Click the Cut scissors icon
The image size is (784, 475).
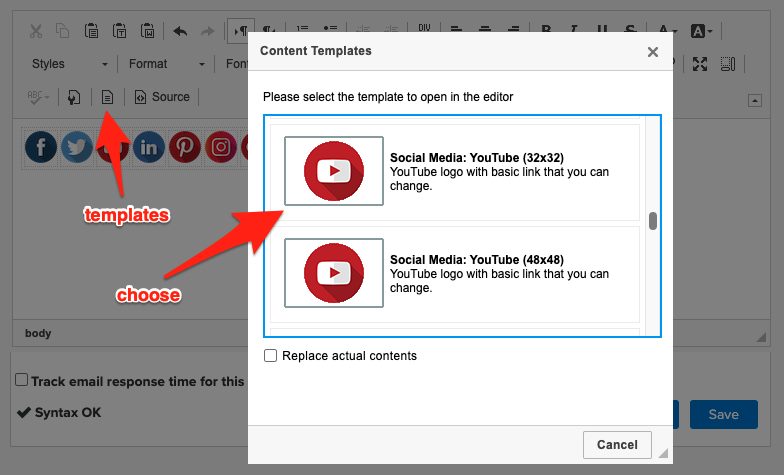(36, 31)
